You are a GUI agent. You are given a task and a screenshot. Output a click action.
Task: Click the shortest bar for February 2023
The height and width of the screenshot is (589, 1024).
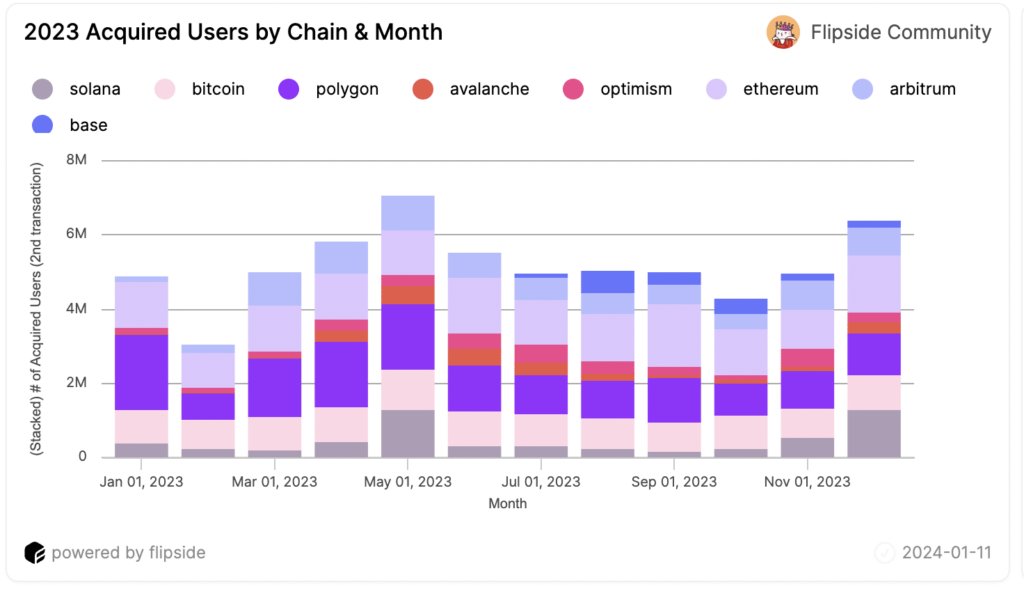pos(208,401)
